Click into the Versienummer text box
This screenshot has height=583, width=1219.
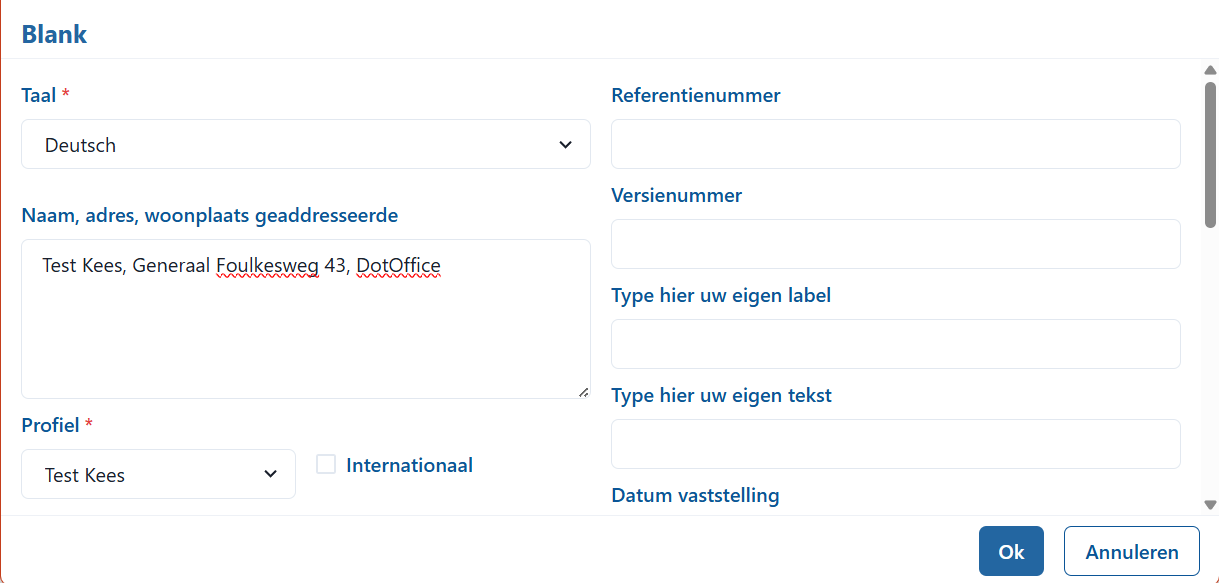point(895,245)
